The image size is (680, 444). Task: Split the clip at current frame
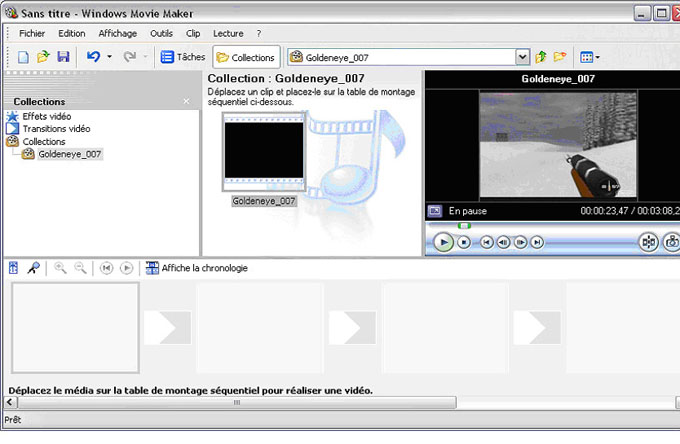point(648,242)
